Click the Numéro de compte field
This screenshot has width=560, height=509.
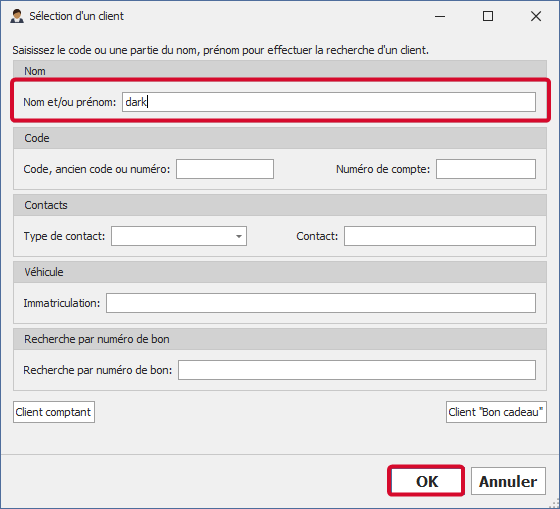point(486,169)
